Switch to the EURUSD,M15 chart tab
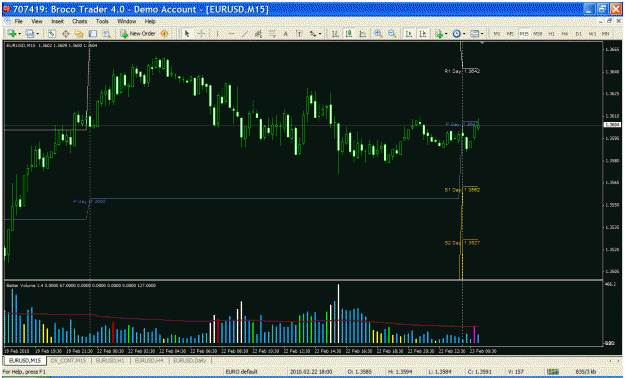 [25, 360]
